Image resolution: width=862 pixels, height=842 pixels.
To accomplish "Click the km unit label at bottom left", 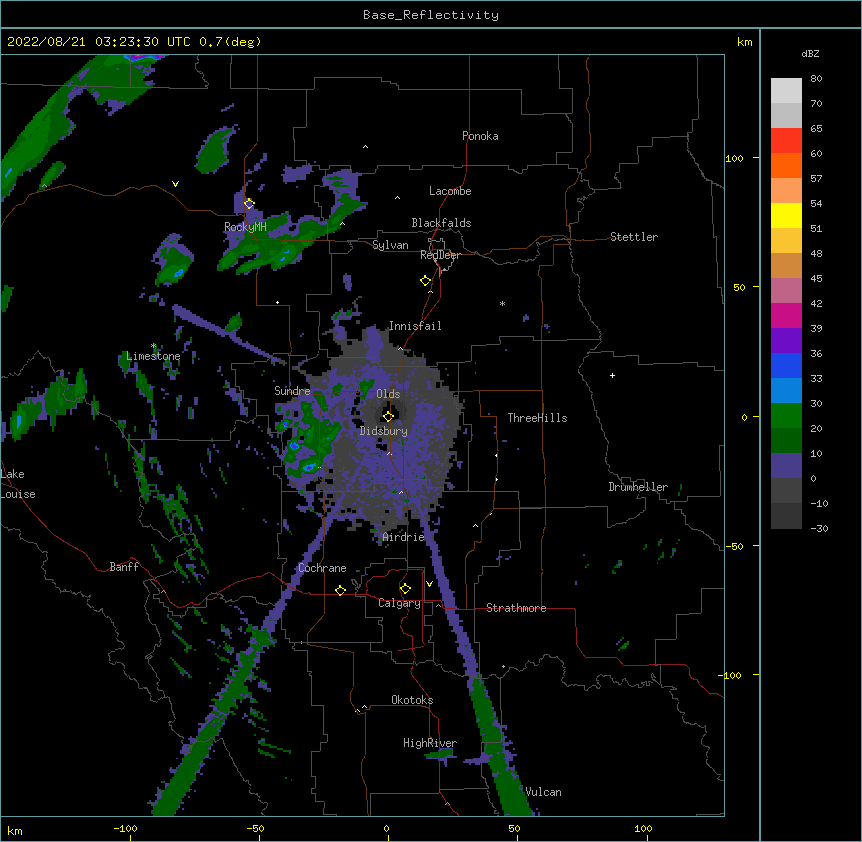I will click(x=15, y=830).
